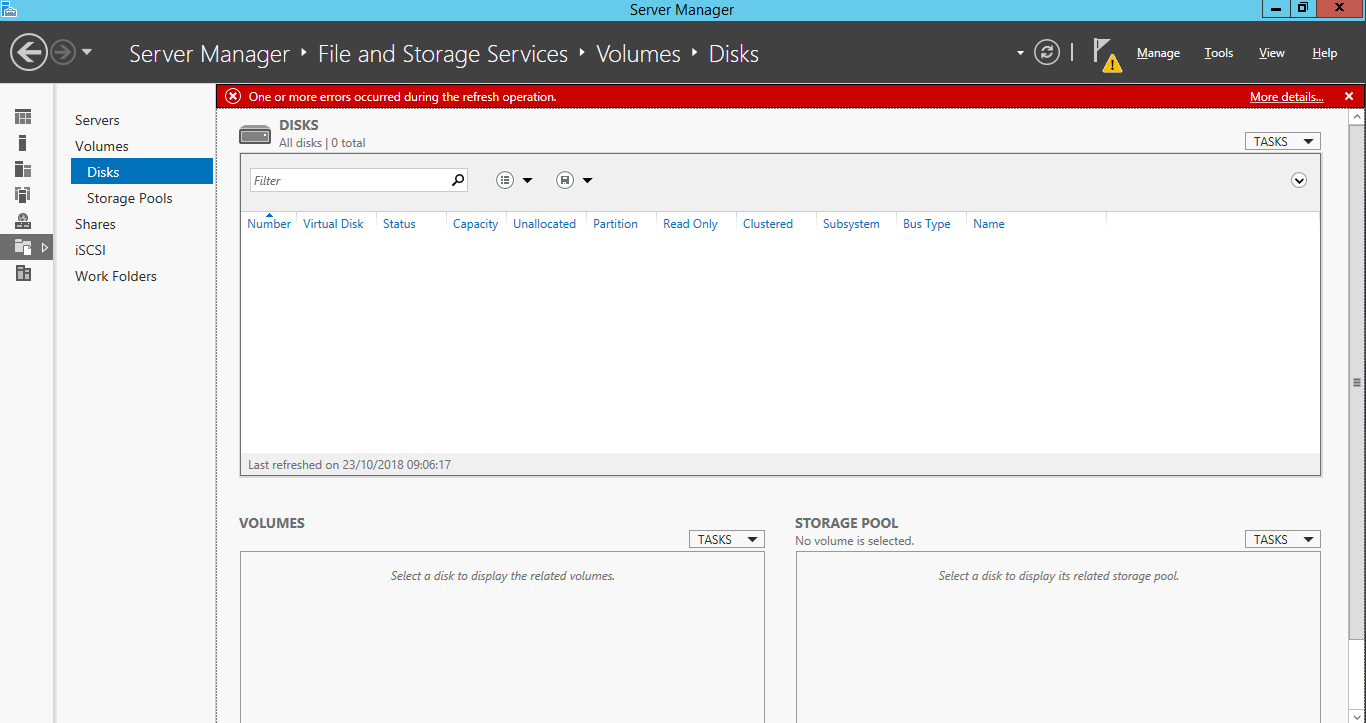
Task: Refresh Server Manager with the refresh icon
Action: coord(1047,52)
